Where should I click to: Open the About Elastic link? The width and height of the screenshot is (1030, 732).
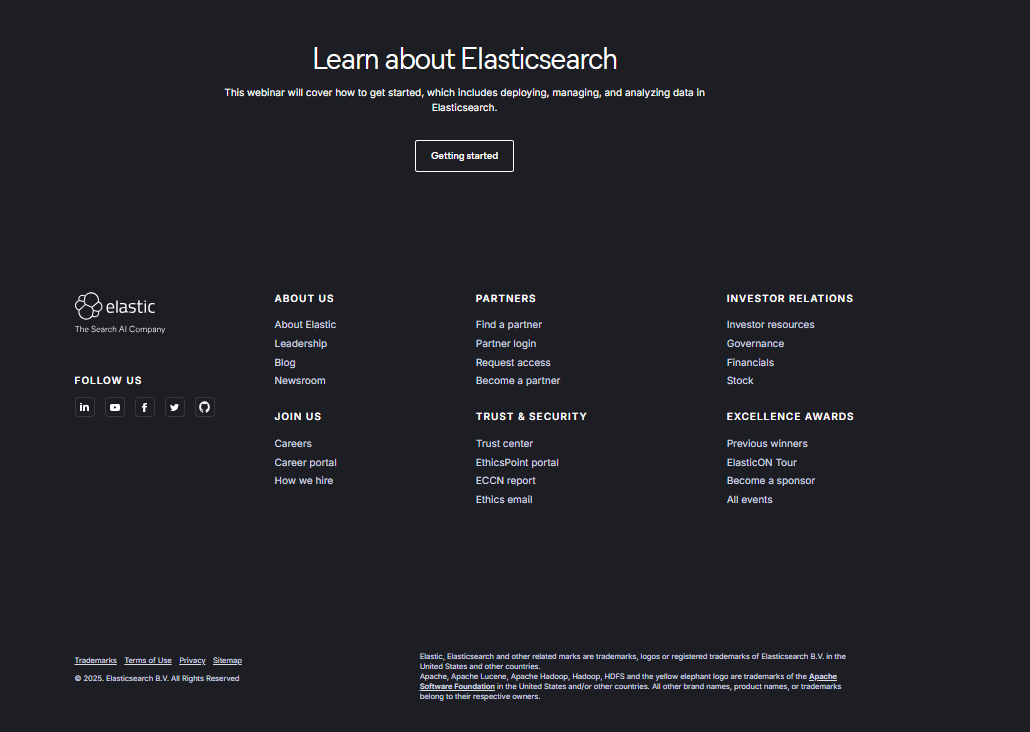305,325
